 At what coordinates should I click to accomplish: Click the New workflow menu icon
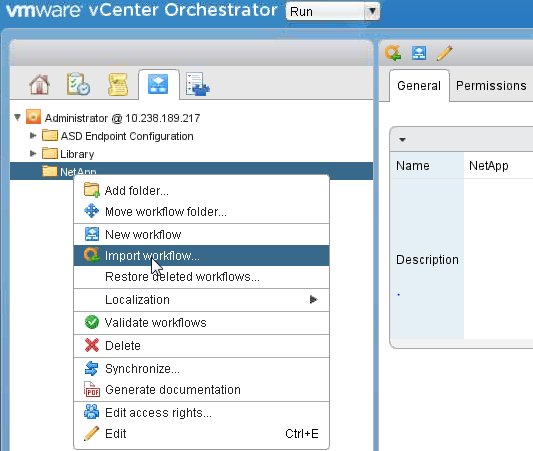[92, 234]
